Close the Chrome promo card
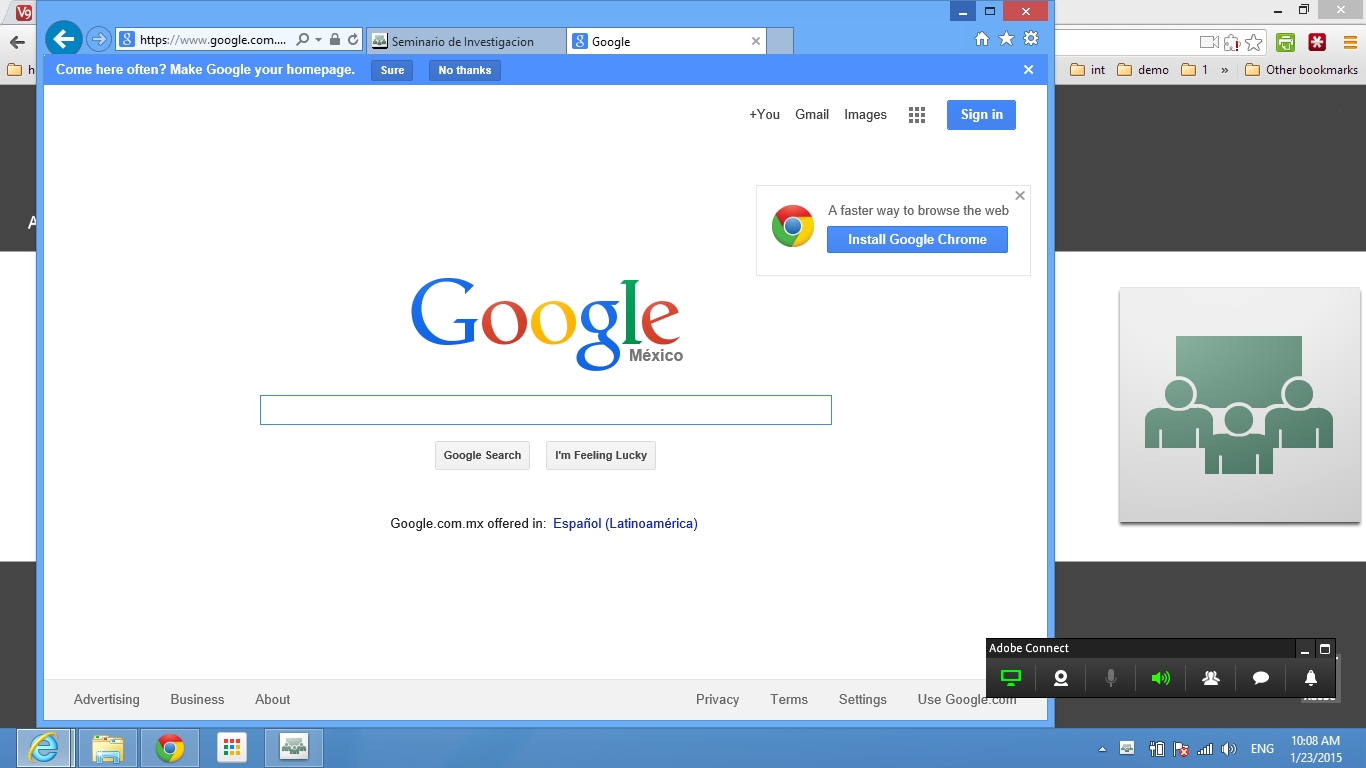 [1020, 196]
